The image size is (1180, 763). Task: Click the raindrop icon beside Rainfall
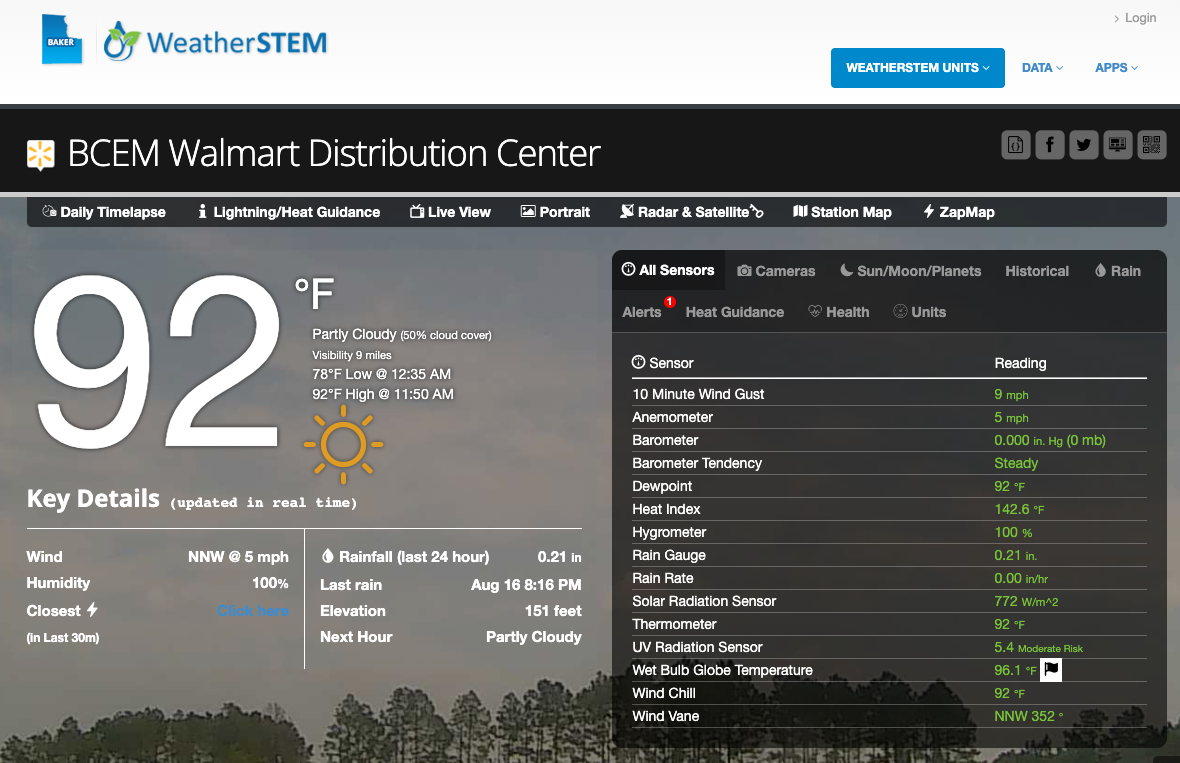pyautogui.click(x=327, y=556)
